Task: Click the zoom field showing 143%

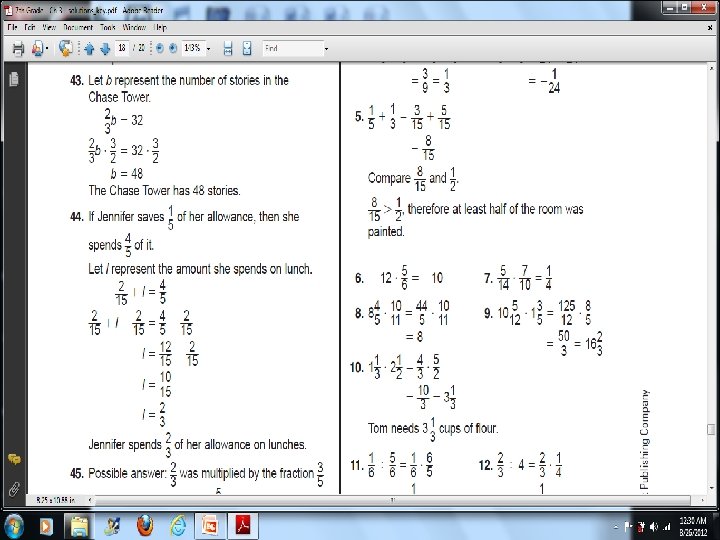Action: [x=192, y=48]
